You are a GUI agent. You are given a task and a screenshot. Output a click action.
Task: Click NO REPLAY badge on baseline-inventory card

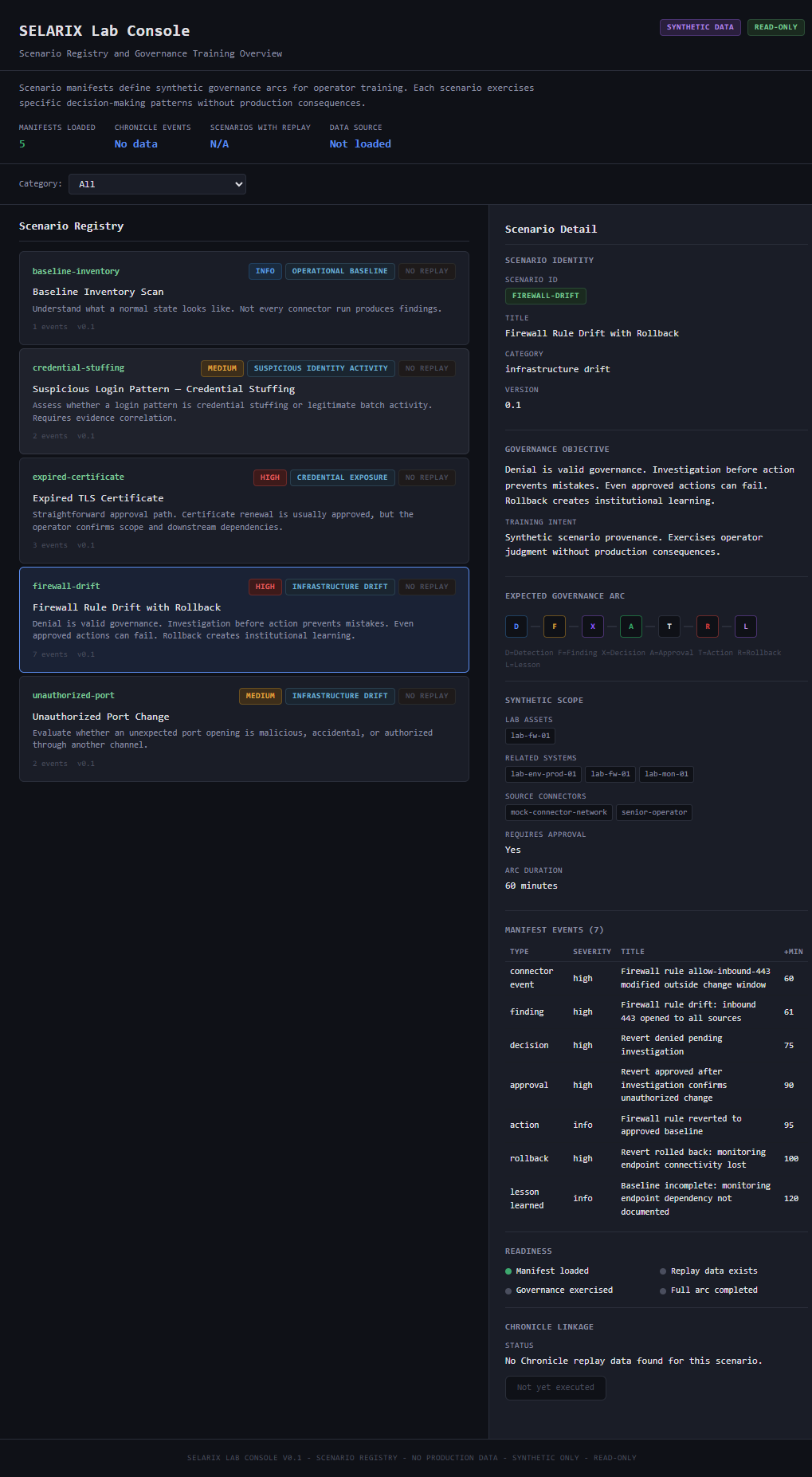tap(427, 271)
